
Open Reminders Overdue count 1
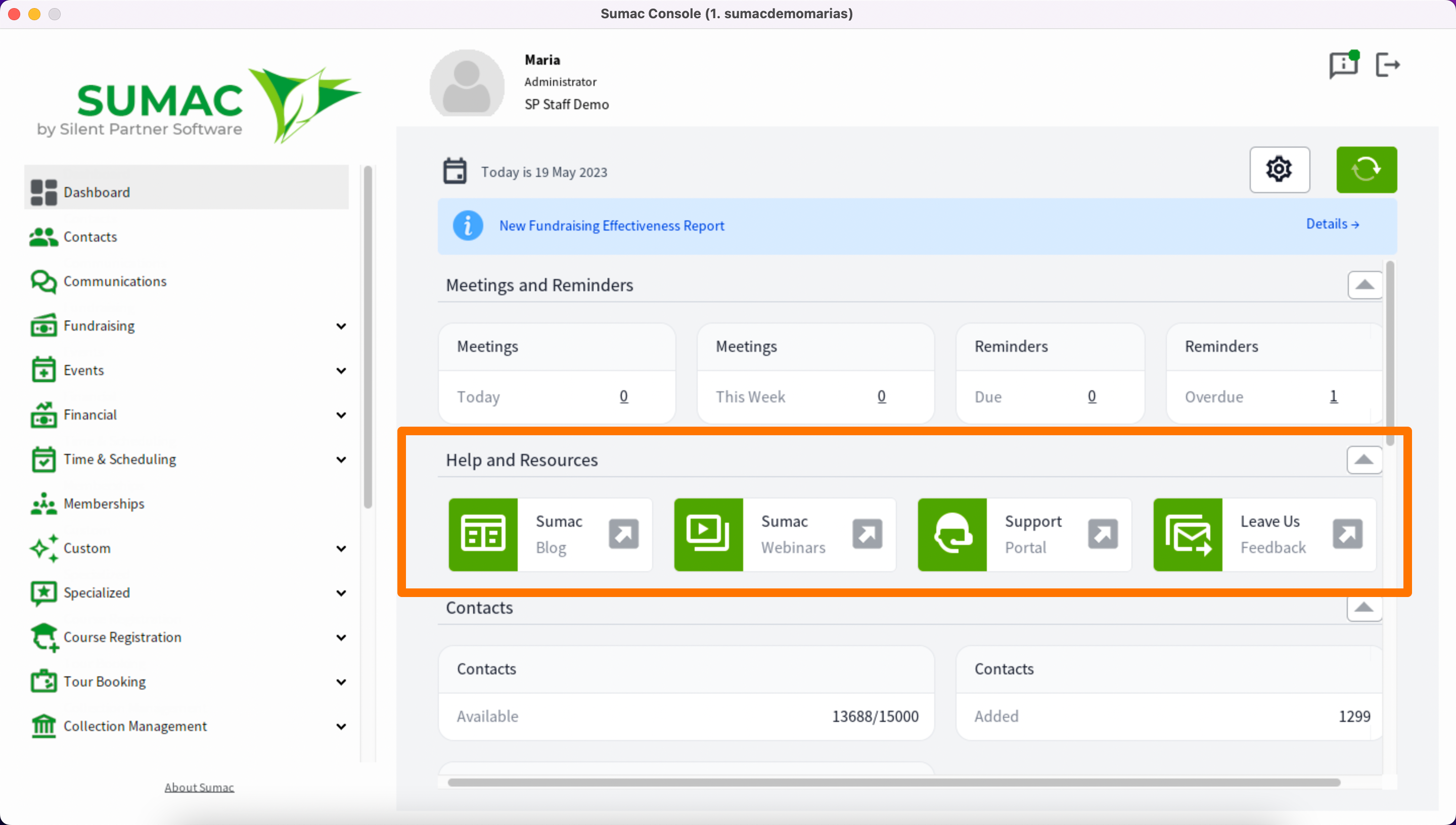1333,396
